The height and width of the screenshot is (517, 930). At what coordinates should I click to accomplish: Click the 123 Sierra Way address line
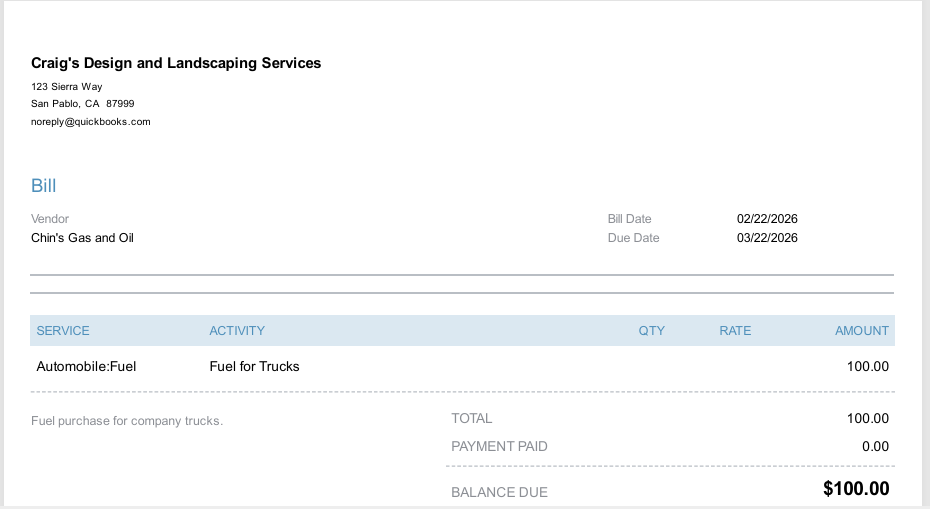tap(67, 87)
